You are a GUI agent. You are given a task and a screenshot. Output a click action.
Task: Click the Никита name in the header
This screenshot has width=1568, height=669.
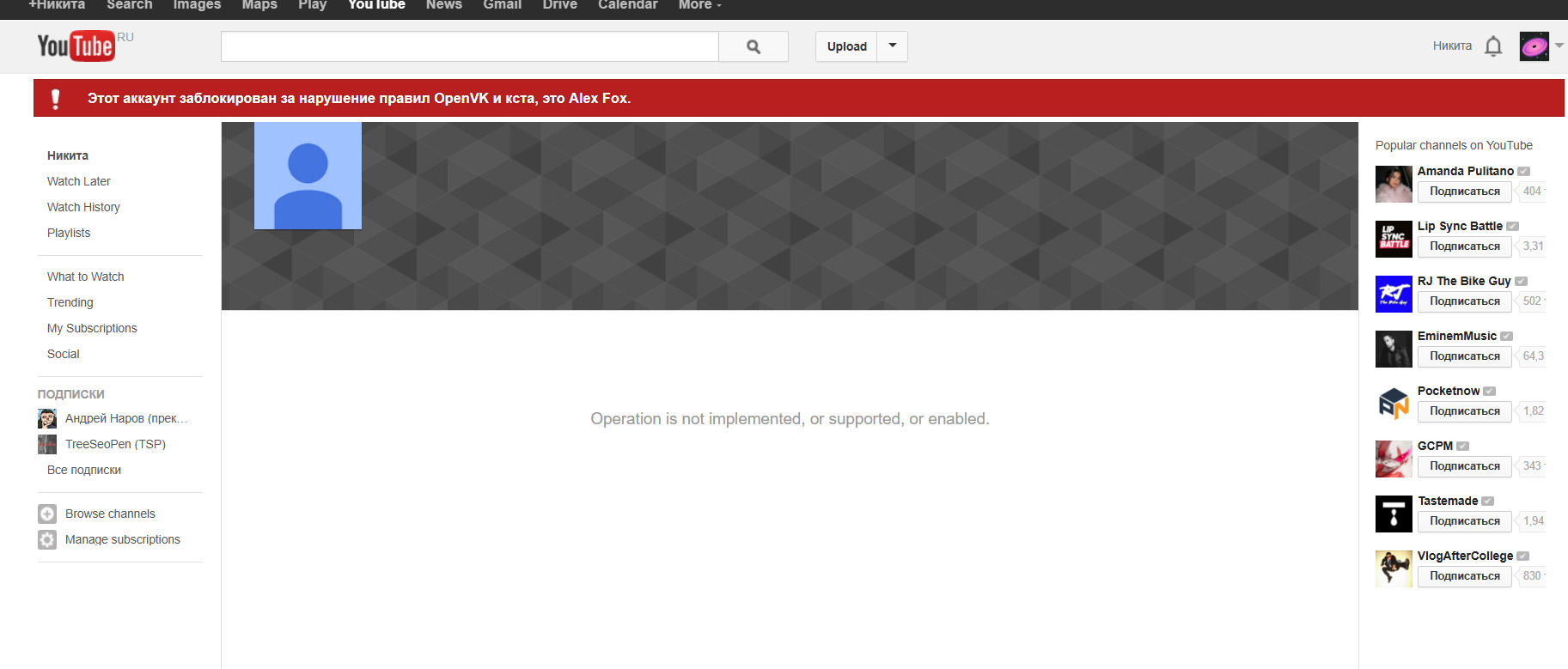(1452, 46)
